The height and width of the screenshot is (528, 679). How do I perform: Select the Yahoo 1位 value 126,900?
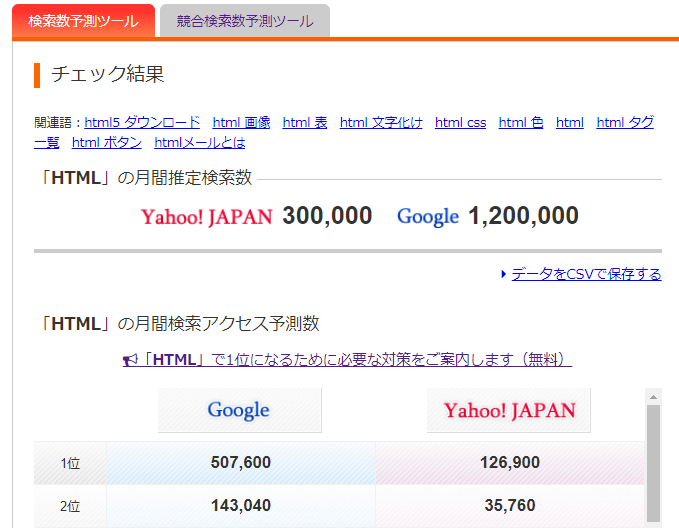click(x=510, y=463)
